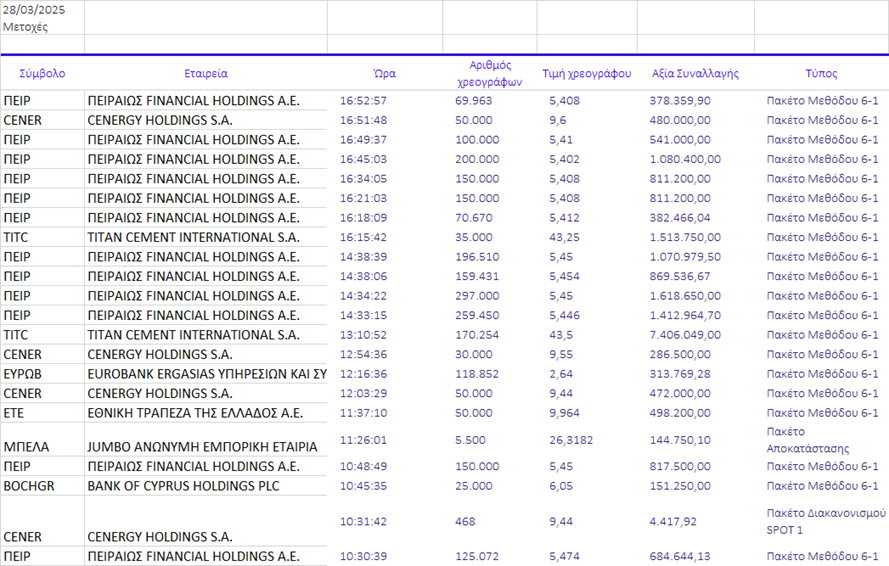The width and height of the screenshot is (889, 566).
Task: Click CENER symbol in 16:51:48 row
Action: [23, 120]
